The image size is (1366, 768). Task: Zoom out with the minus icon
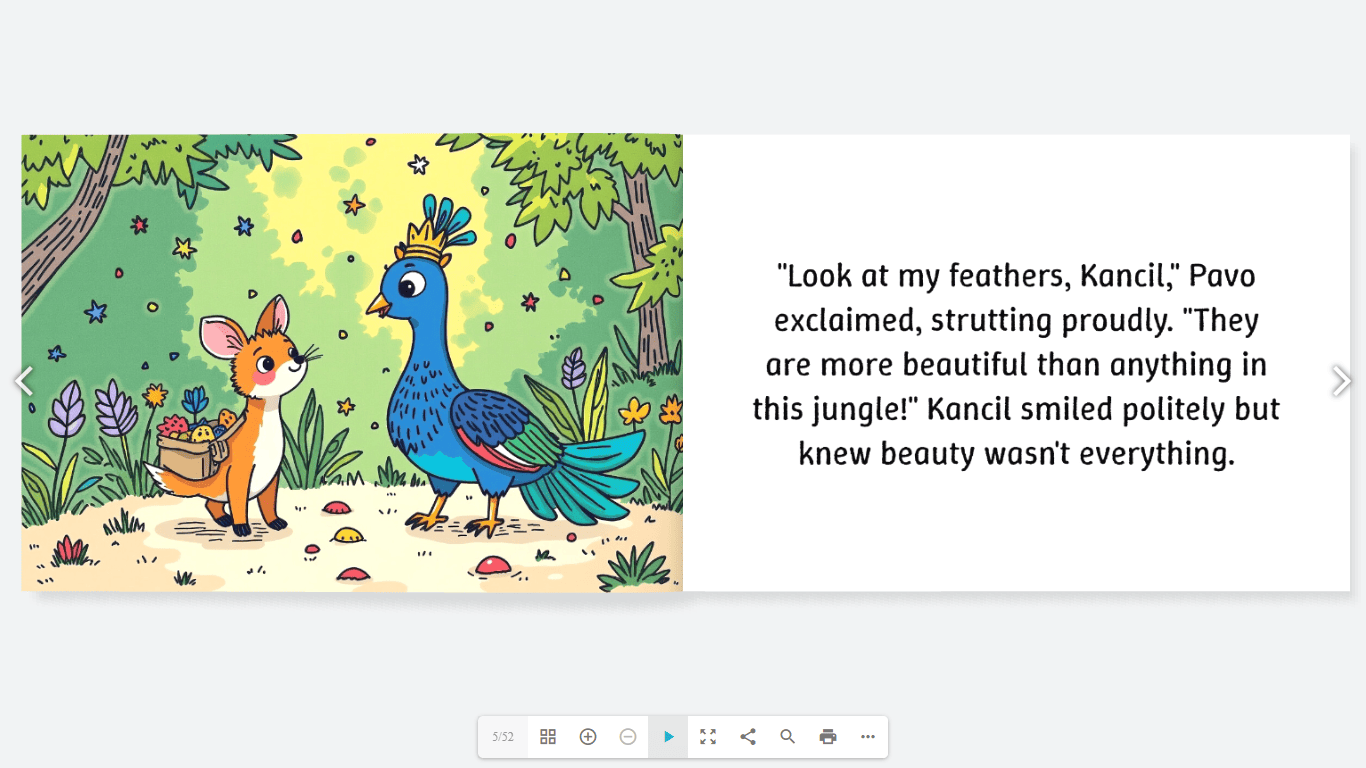pos(628,737)
